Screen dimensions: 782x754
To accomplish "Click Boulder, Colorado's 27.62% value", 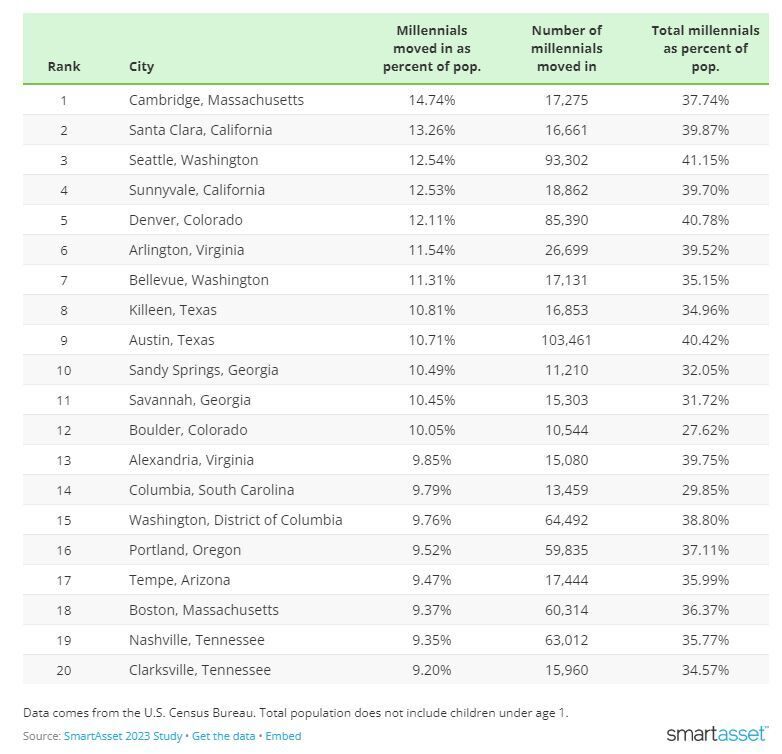I will coord(705,430).
